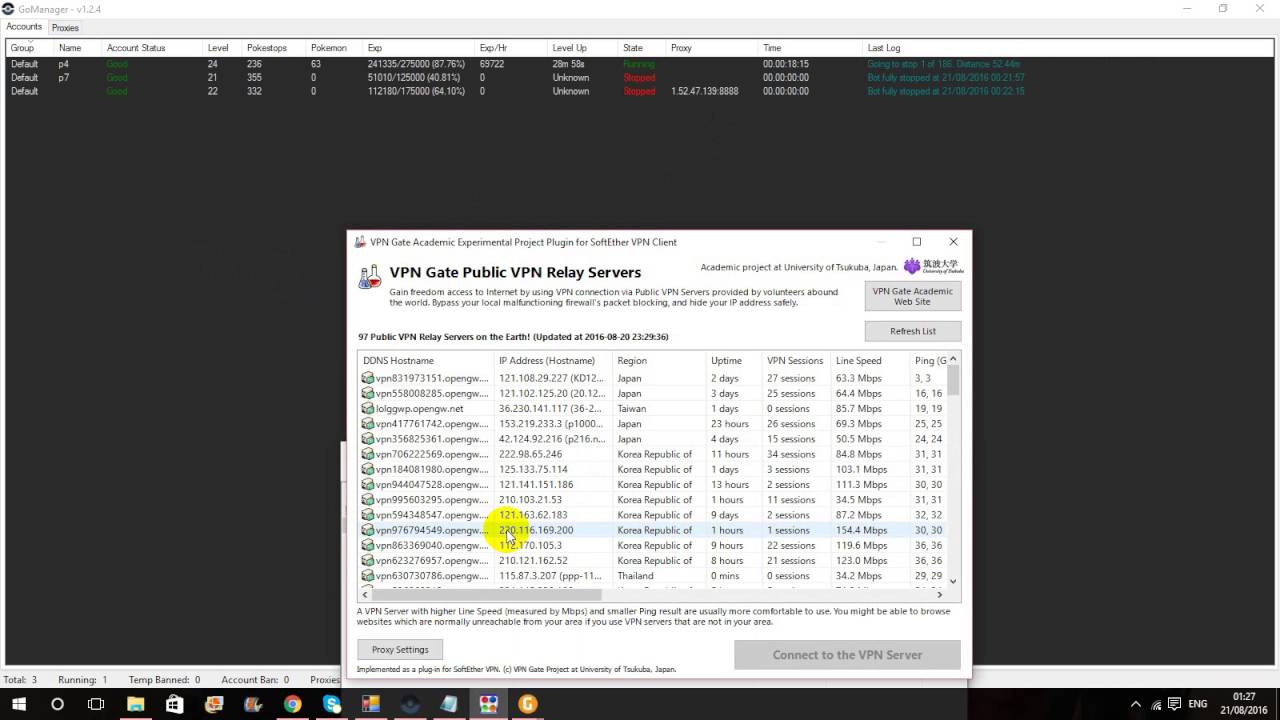Viewport: 1280px width, 720px height.
Task: Select the server icon for vpn623276957.opengw
Action: click(368, 560)
